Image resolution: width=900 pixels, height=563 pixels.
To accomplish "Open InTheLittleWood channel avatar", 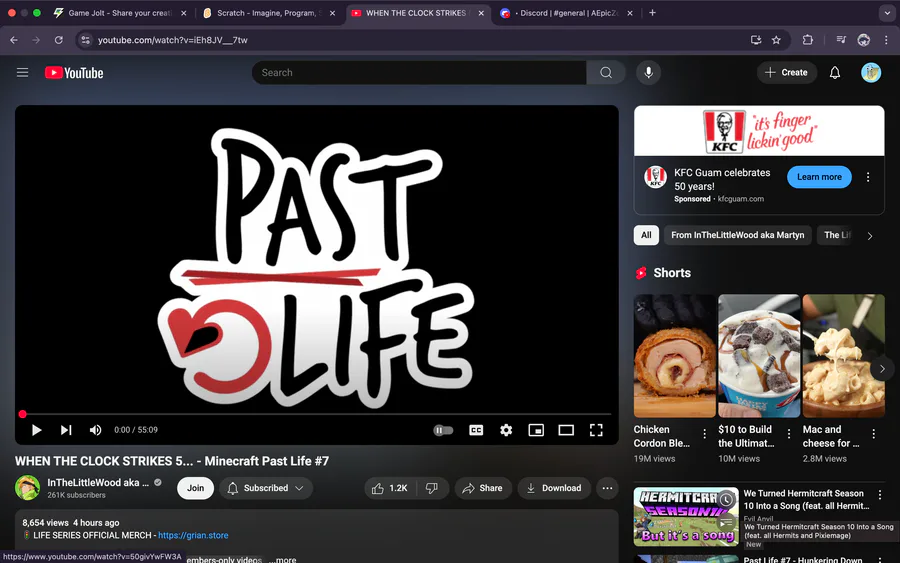I will 27,487.
